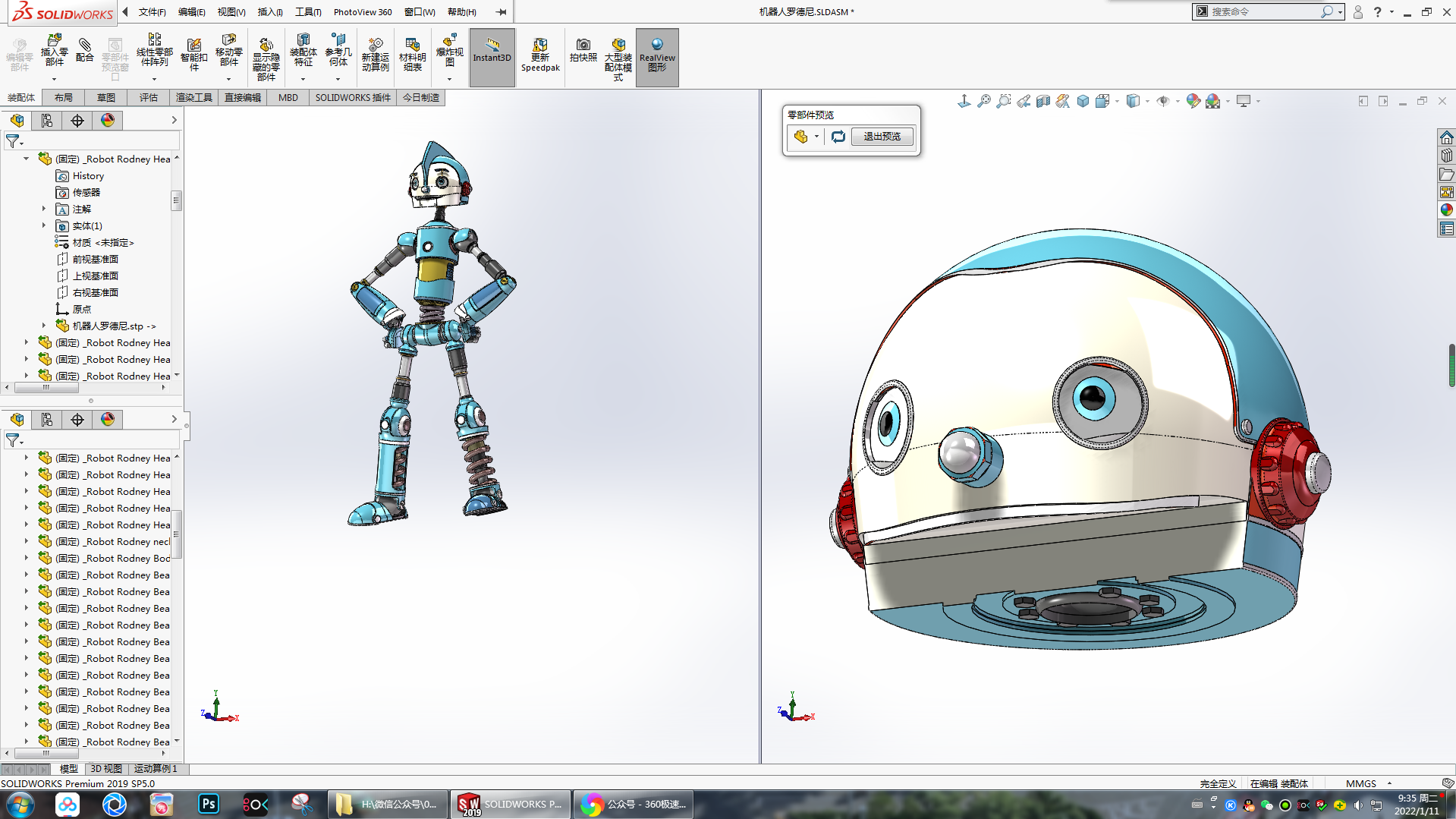This screenshot has height=819, width=1456.
Task: Expand the 注解 tree node
Action: (x=43, y=209)
